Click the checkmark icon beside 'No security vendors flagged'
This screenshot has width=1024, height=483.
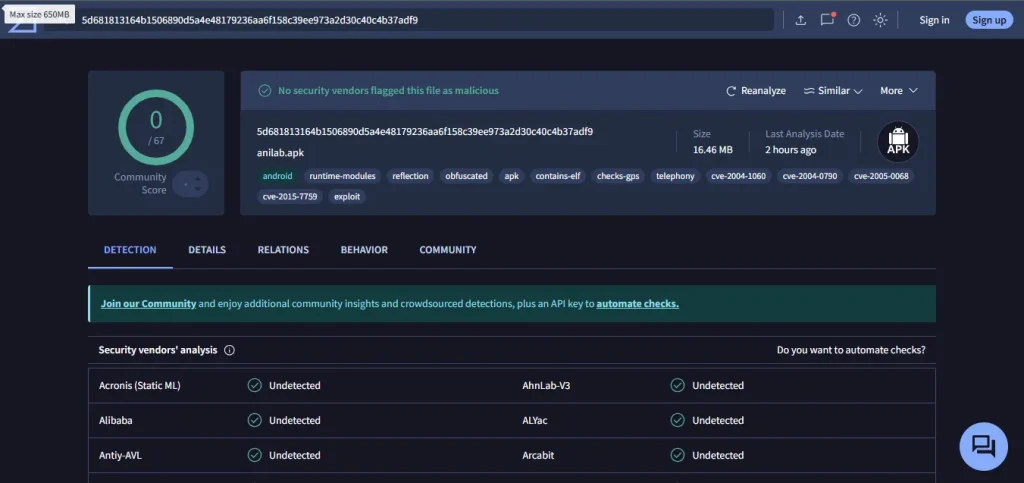[264, 91]
